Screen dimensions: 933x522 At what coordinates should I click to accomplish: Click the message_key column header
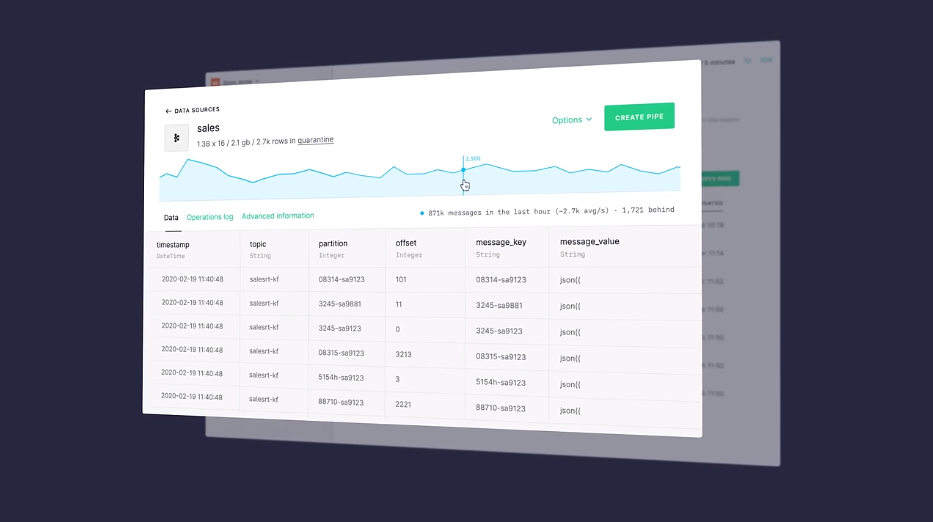click(x=501, y=242)
